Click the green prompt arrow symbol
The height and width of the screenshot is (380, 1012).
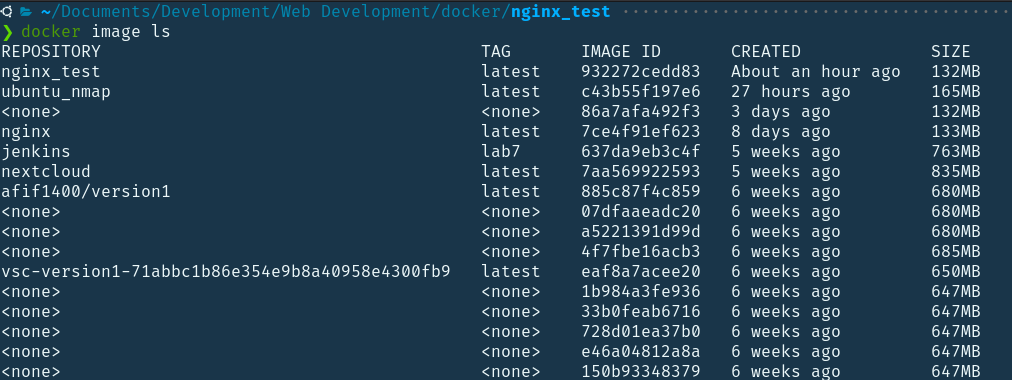click(7, 32)
